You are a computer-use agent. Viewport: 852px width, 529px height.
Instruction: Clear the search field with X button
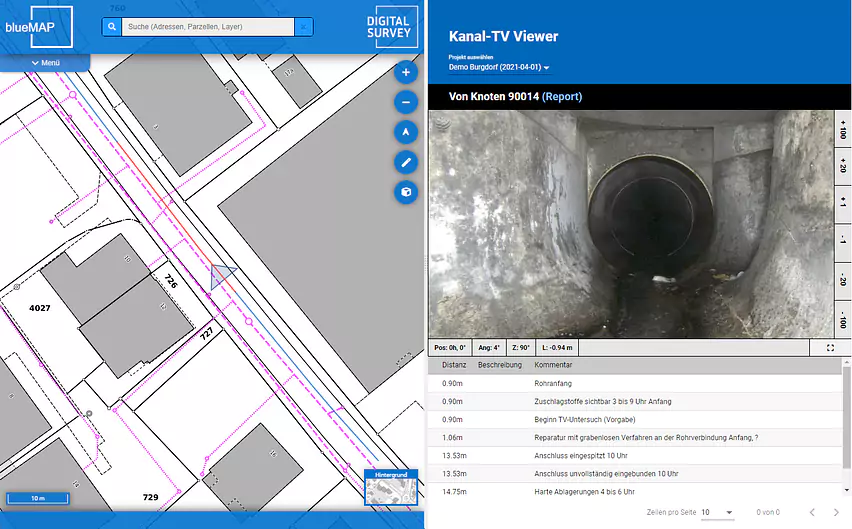[x=302, y=27]
